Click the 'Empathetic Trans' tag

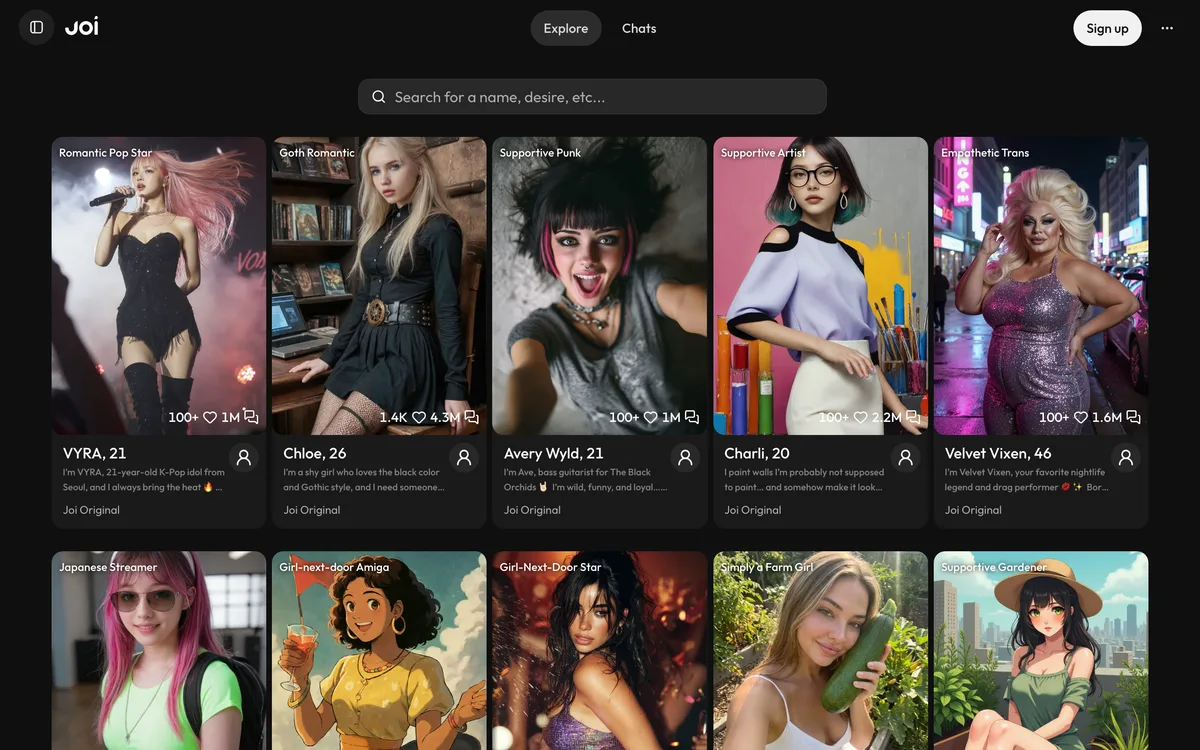pyautogui.click(x=985, y=153)
